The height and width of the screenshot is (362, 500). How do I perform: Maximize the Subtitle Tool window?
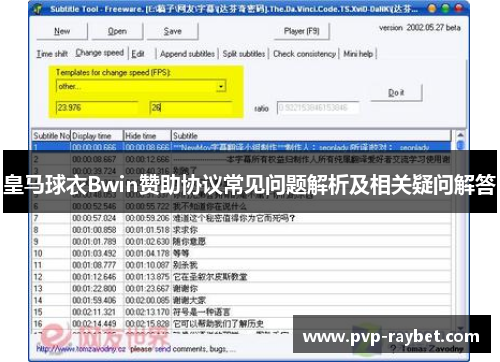pos(445,8)
